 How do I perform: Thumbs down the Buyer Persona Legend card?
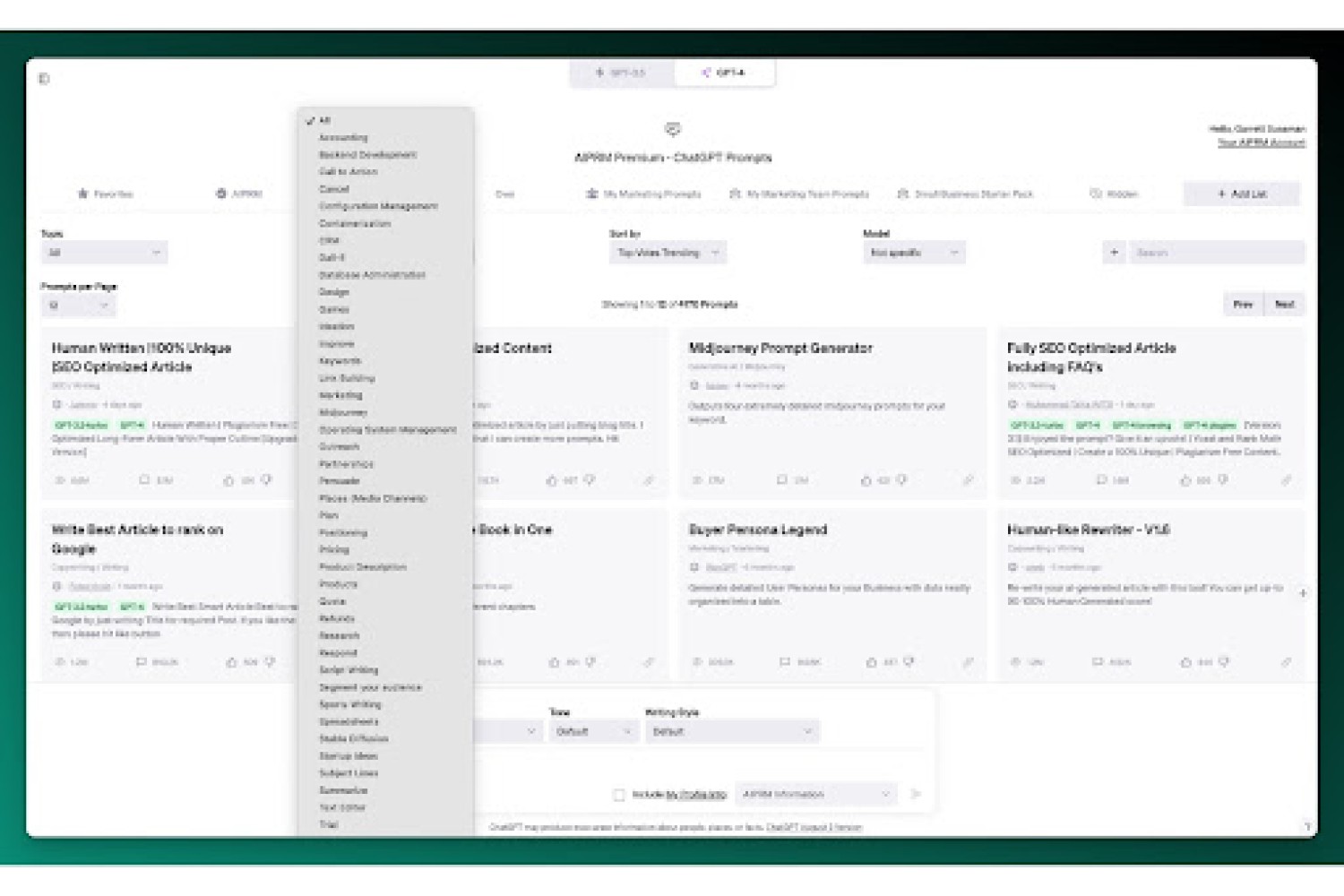(909, 662)
